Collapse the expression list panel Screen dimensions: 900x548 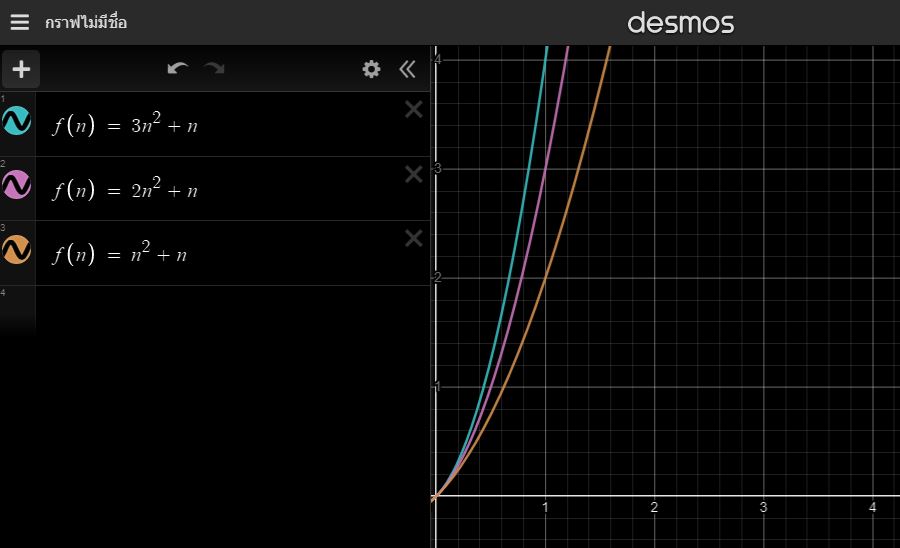(407, 69)
